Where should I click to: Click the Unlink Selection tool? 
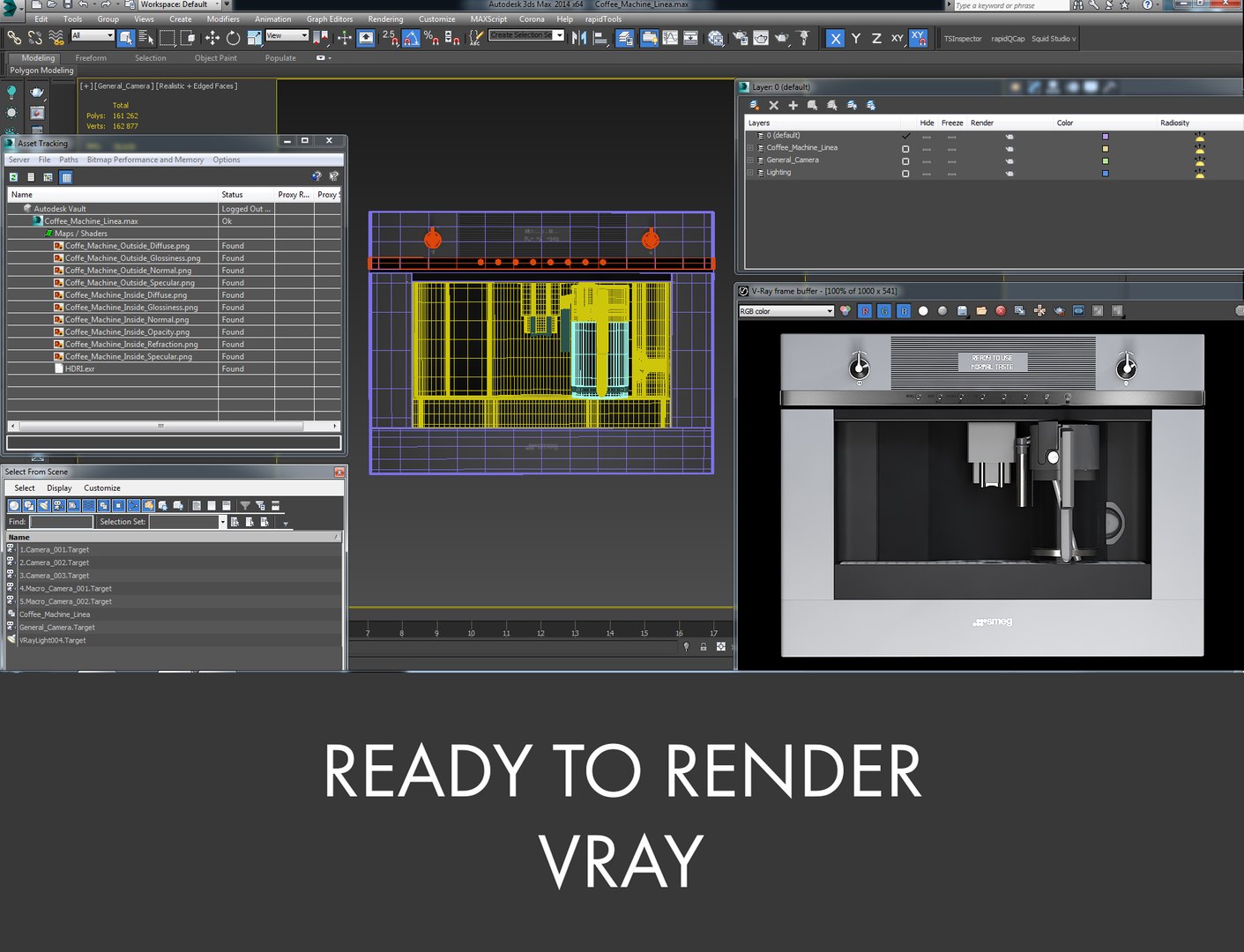click(x=35, y=38)
